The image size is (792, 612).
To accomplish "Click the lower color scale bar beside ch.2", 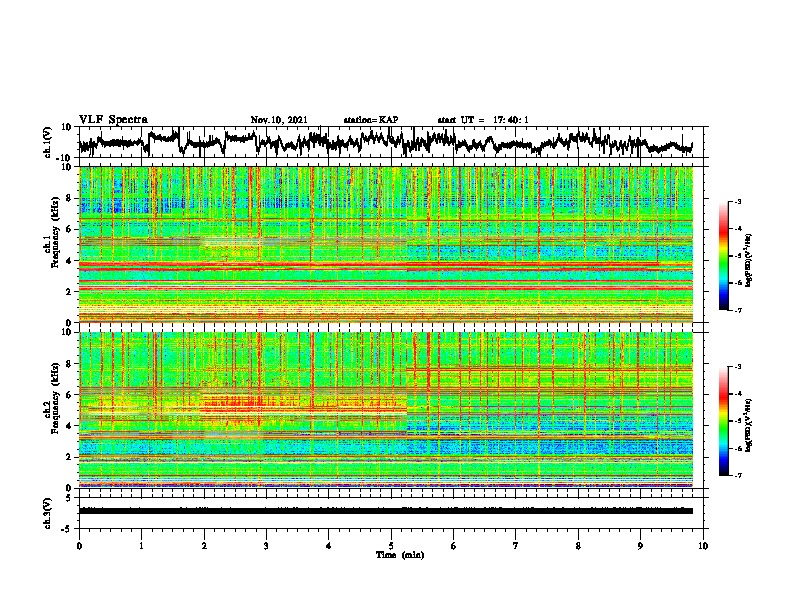I will (724, 421).
